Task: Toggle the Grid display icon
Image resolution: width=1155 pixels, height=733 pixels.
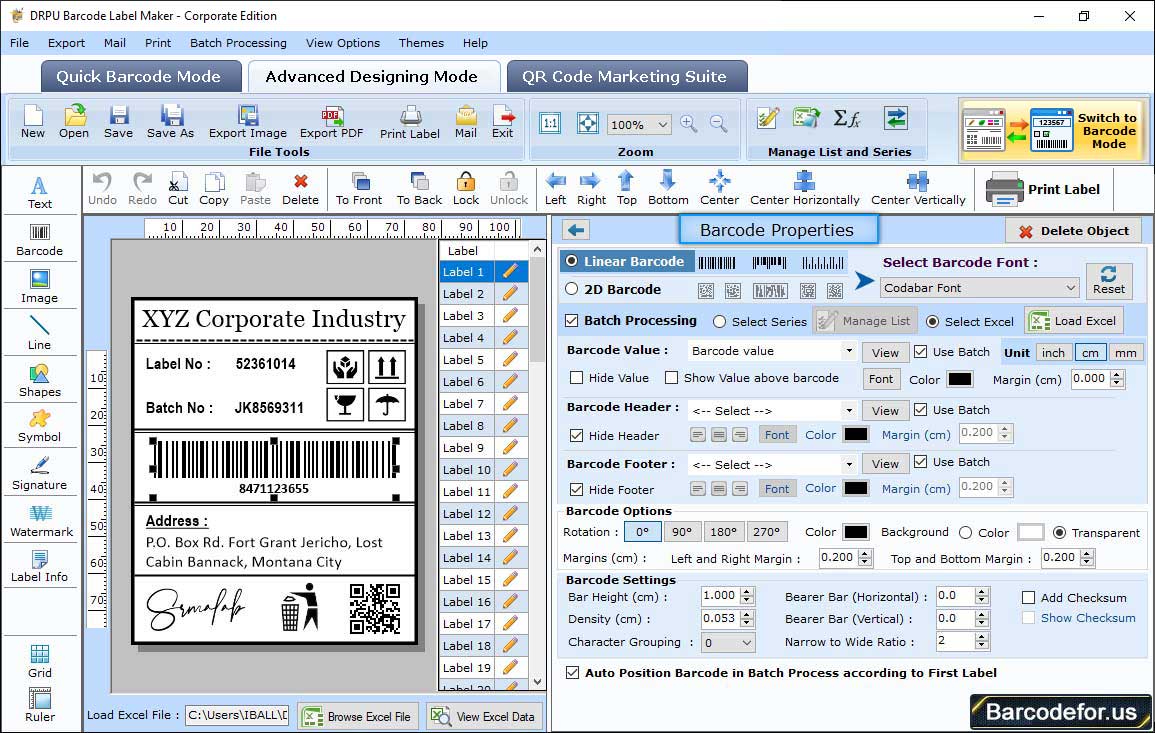Action: pos(40,661)
